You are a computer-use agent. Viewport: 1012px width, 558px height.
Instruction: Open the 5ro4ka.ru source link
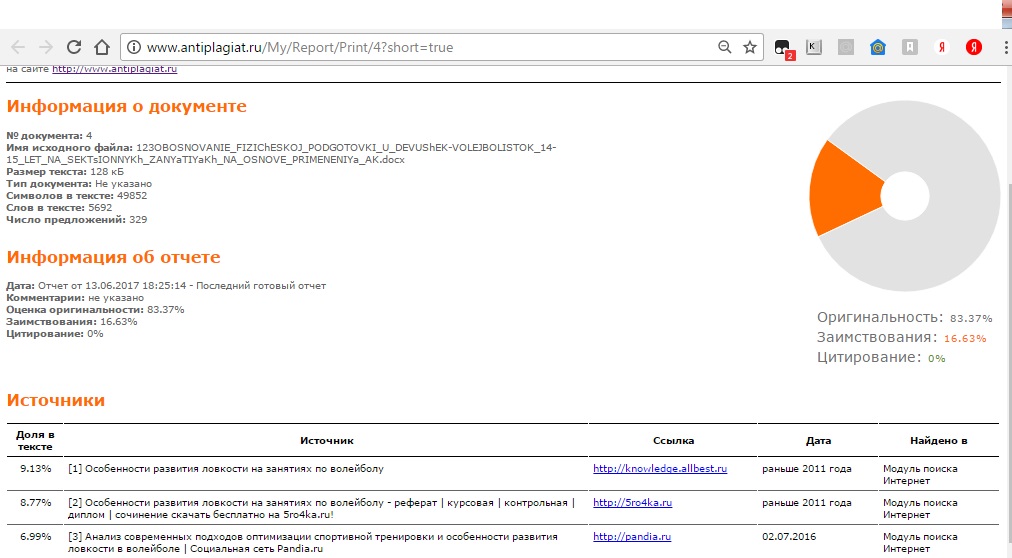632,503
